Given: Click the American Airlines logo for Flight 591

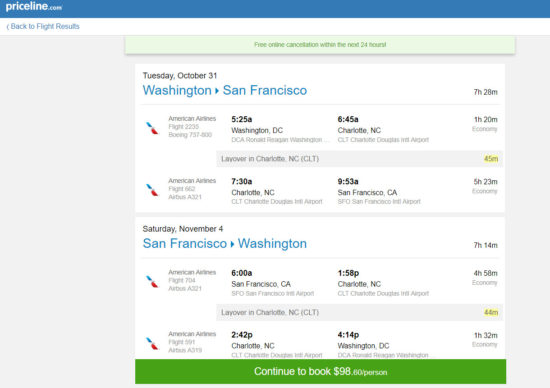Looking at the screenshot, I should 152,343.
